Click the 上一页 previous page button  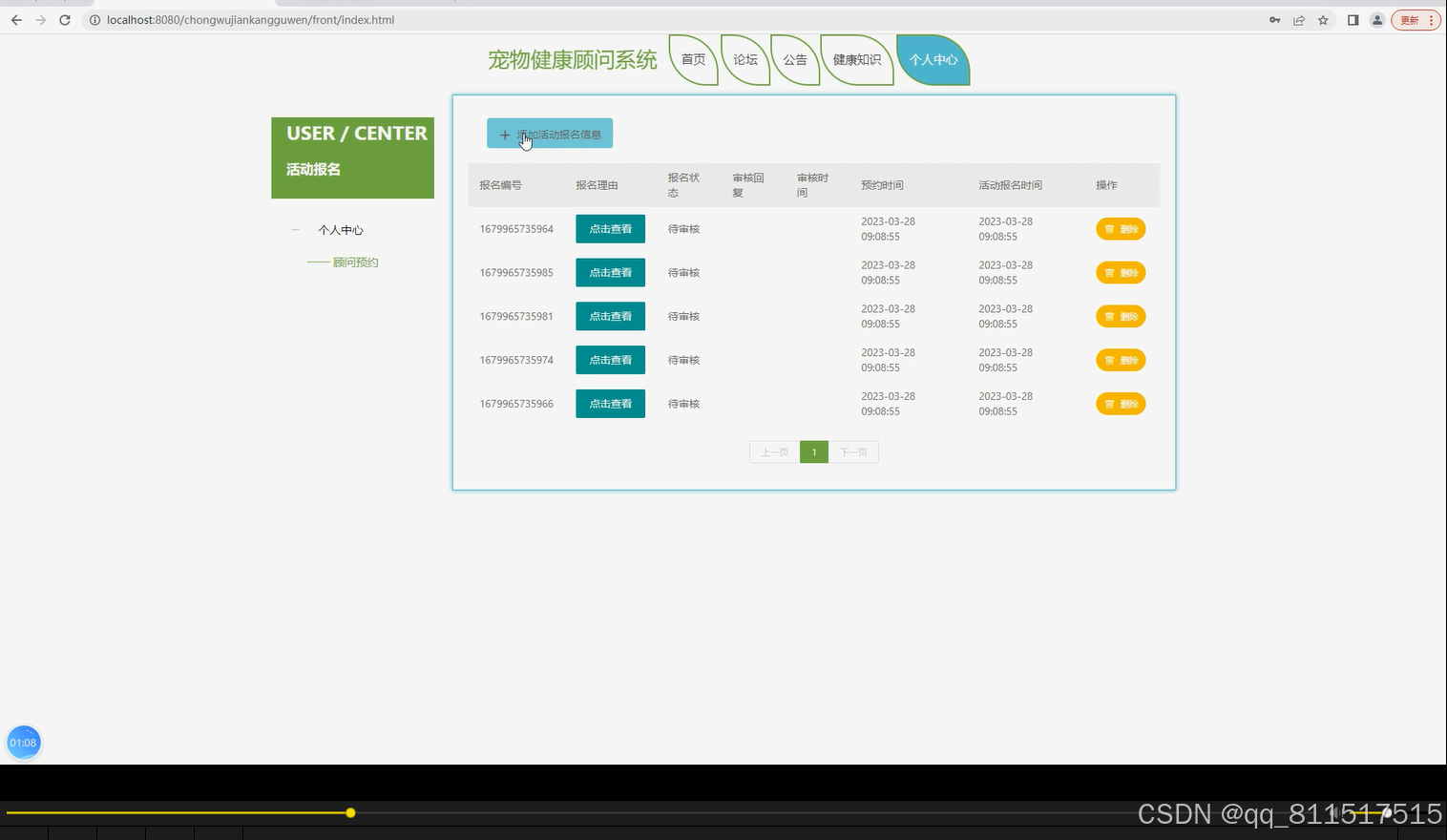775,452
